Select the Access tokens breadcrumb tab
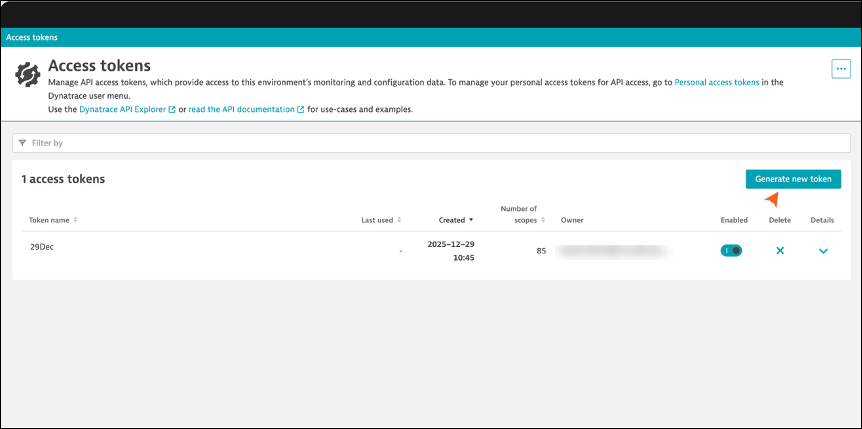Screen dimensions: 862x429 32,37
